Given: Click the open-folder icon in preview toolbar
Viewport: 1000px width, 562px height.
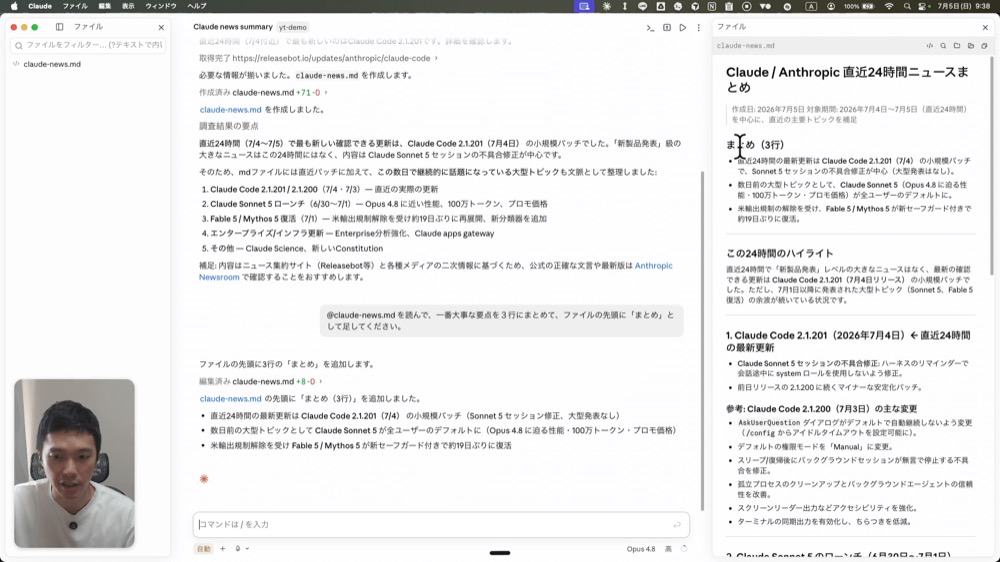Looking at the screenshot, I should [971, 46].
